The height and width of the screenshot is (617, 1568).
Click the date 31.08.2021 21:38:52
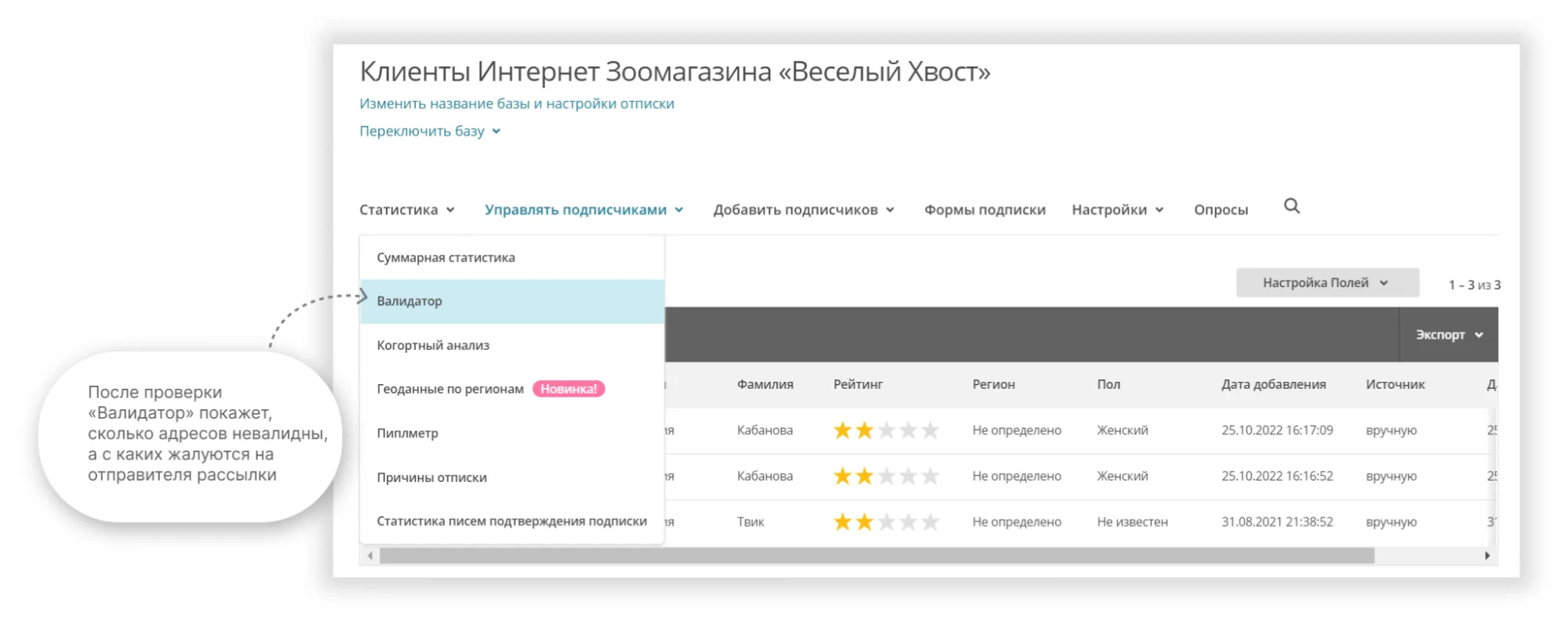coord(1277,522)
